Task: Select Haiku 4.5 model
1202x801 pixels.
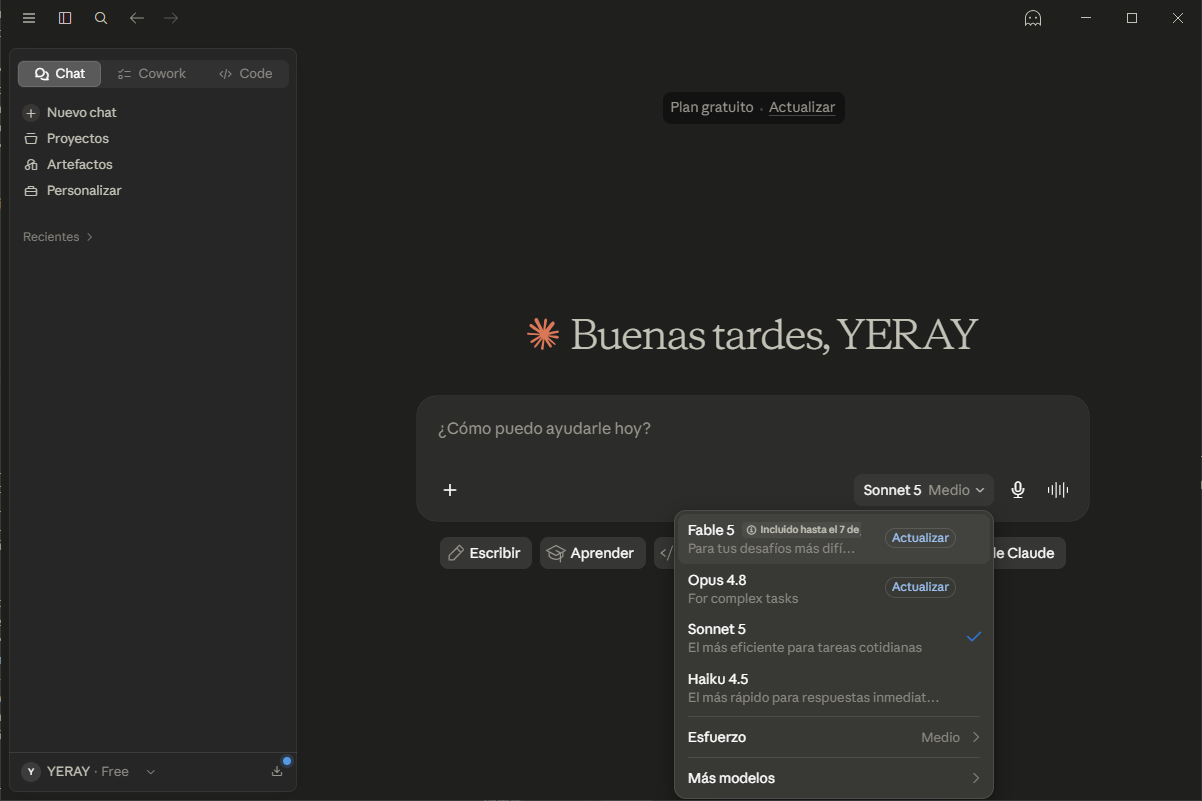Action: (834, 688)
